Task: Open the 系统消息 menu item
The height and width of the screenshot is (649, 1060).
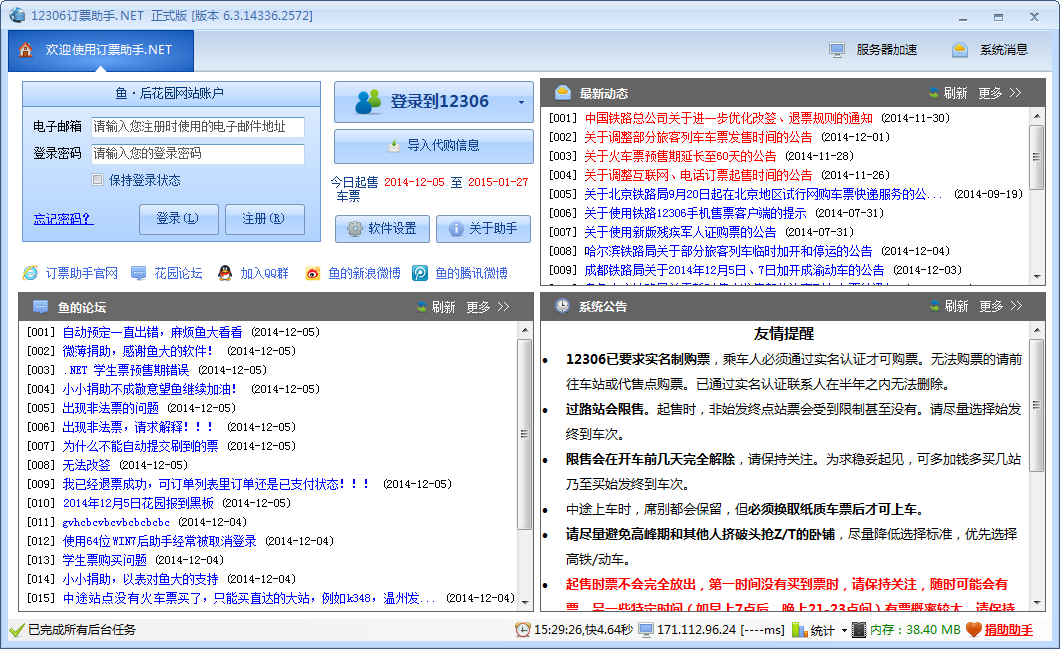Action: point(990,50)
